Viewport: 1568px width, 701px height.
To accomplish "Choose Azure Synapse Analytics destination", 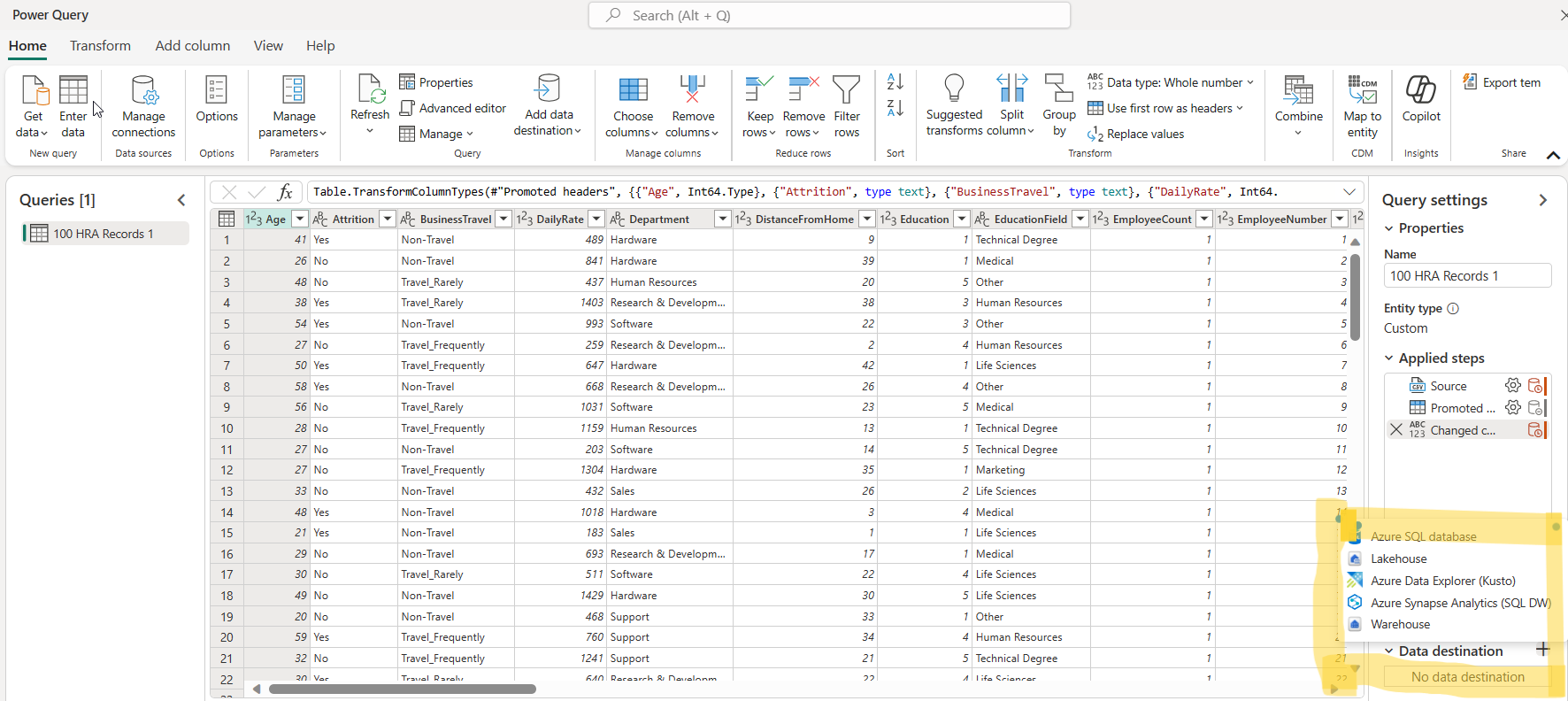I will (1448, 603).
